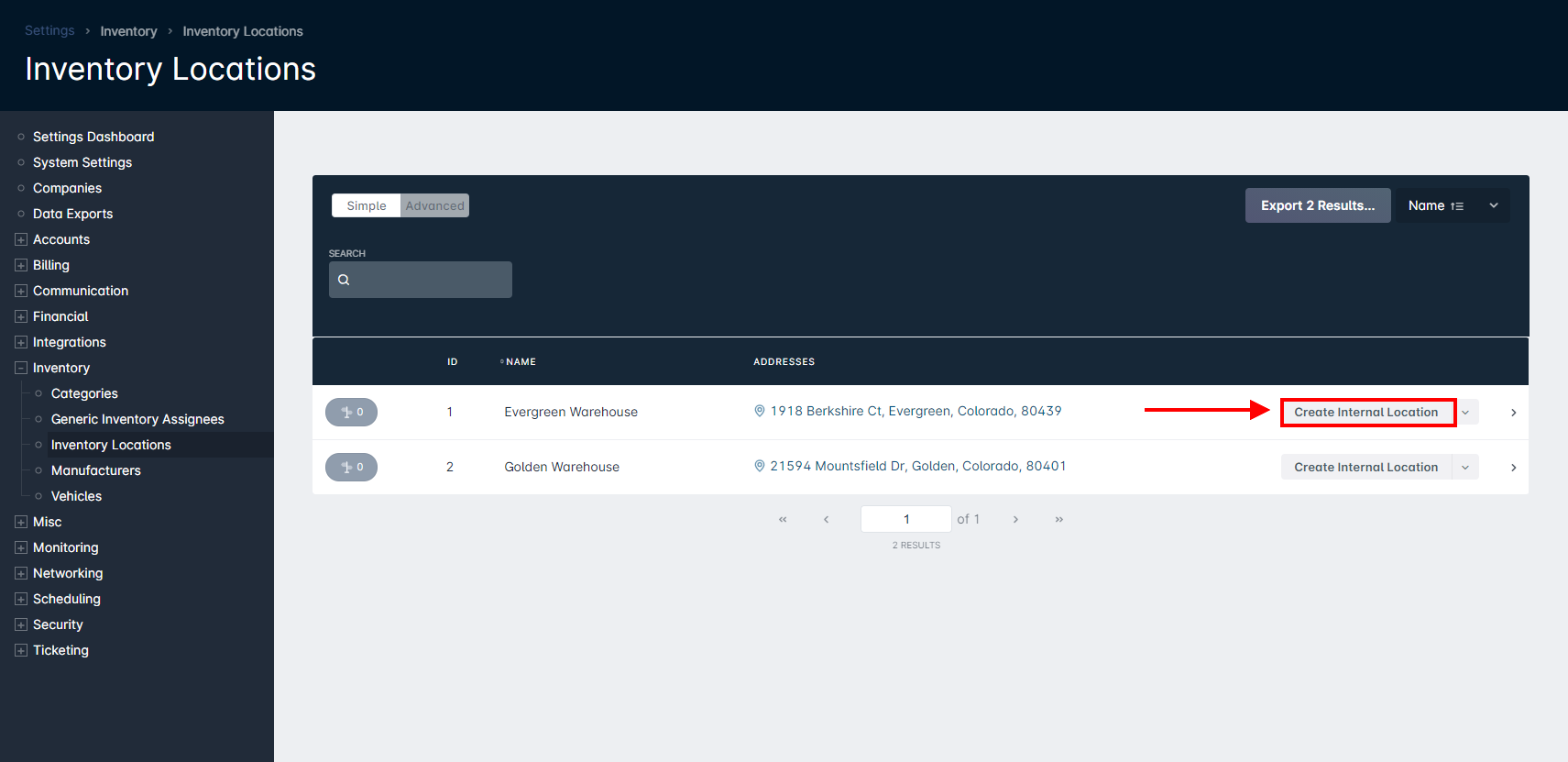The width and height of the screenshot is (1568, 762).
Task: Click Inventory breadcrumb link
Action: [128, 31]
